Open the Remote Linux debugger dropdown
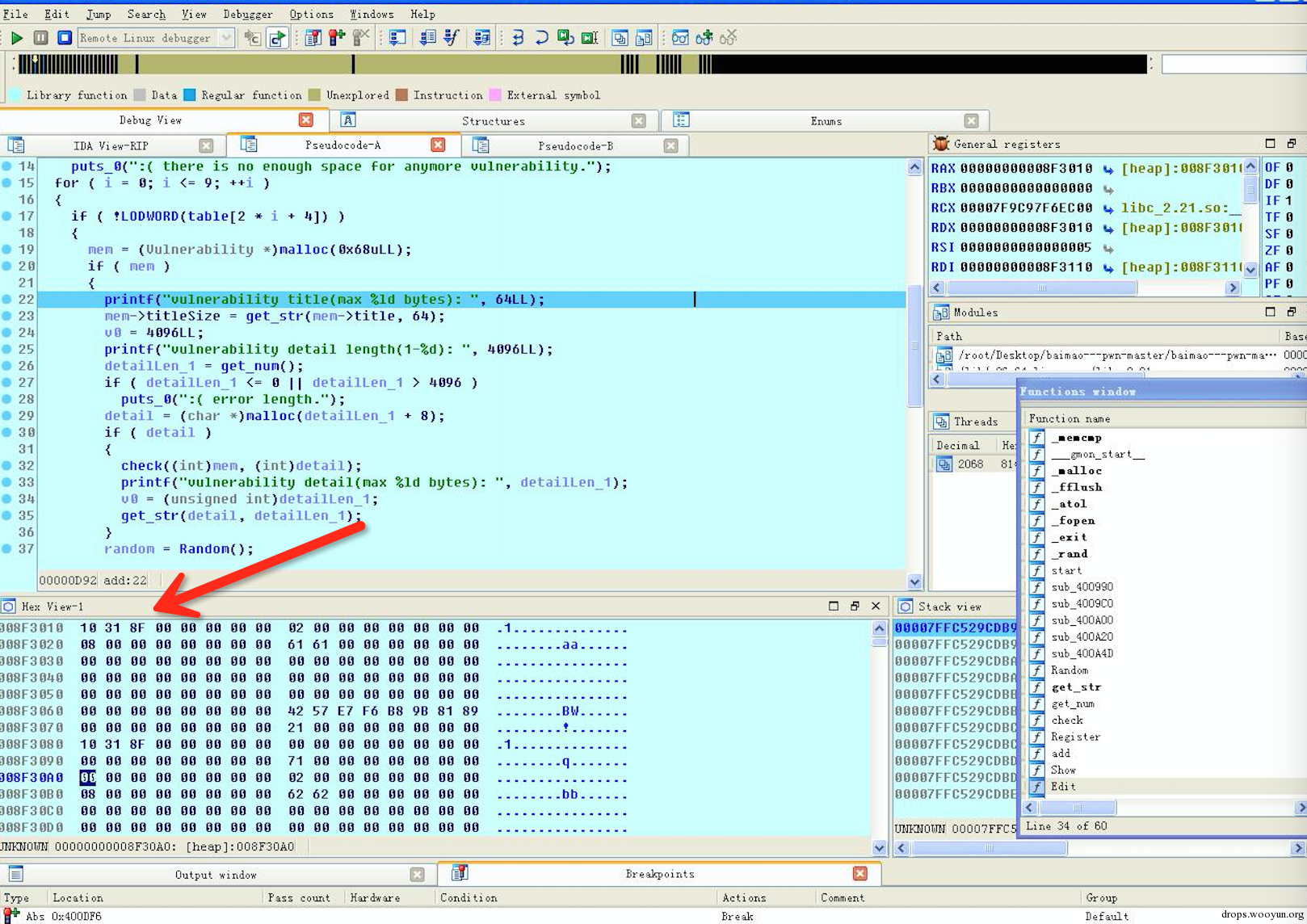Screen dimensions: 1307x924 (x=226, y=38)
